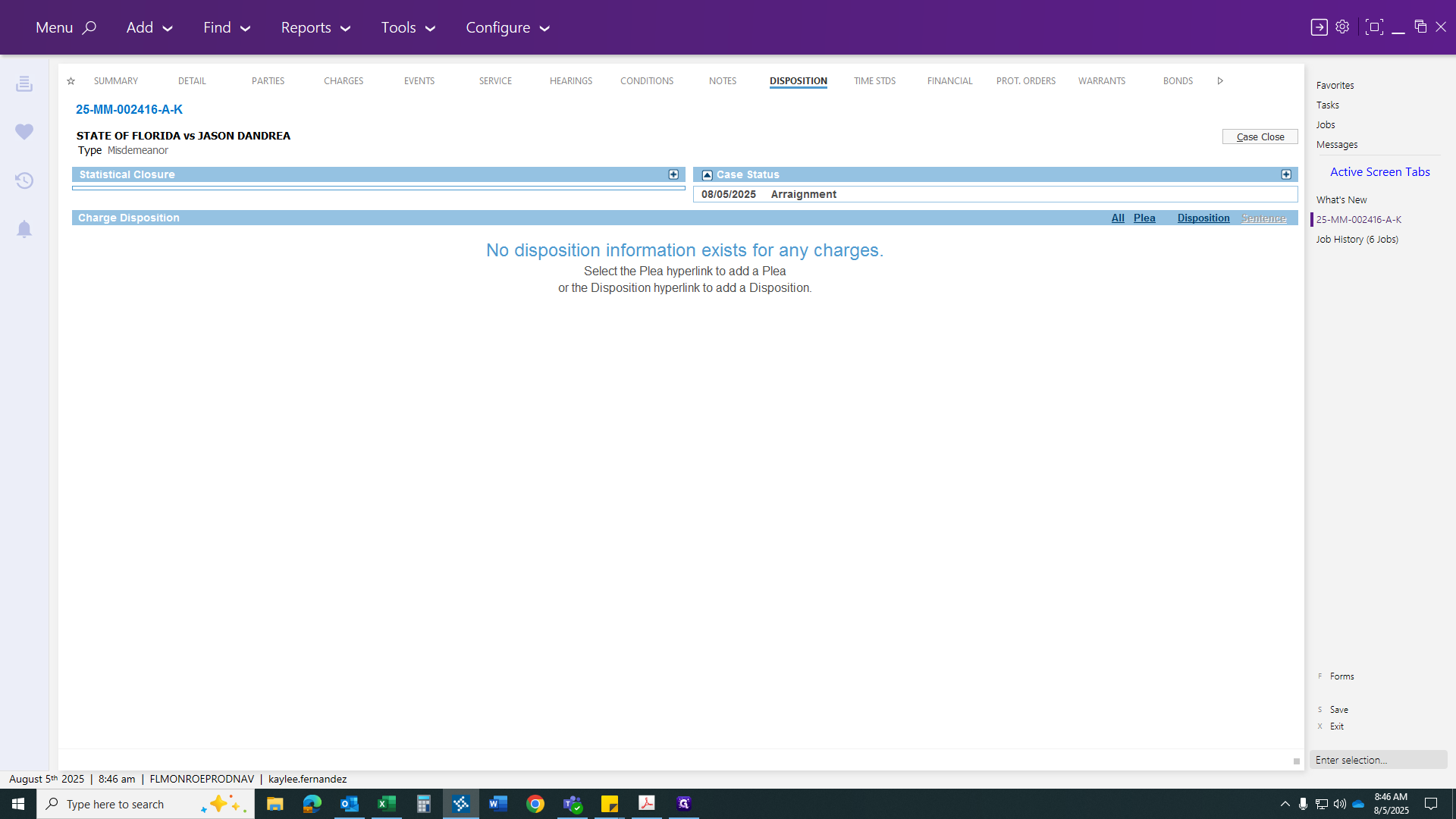The image size is (1456, 819).
Task: Switch to the Conditions tab
Action: pos(647,81)
